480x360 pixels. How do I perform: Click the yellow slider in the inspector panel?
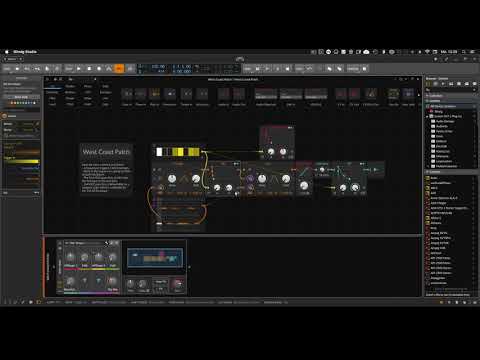click(21, 162)
